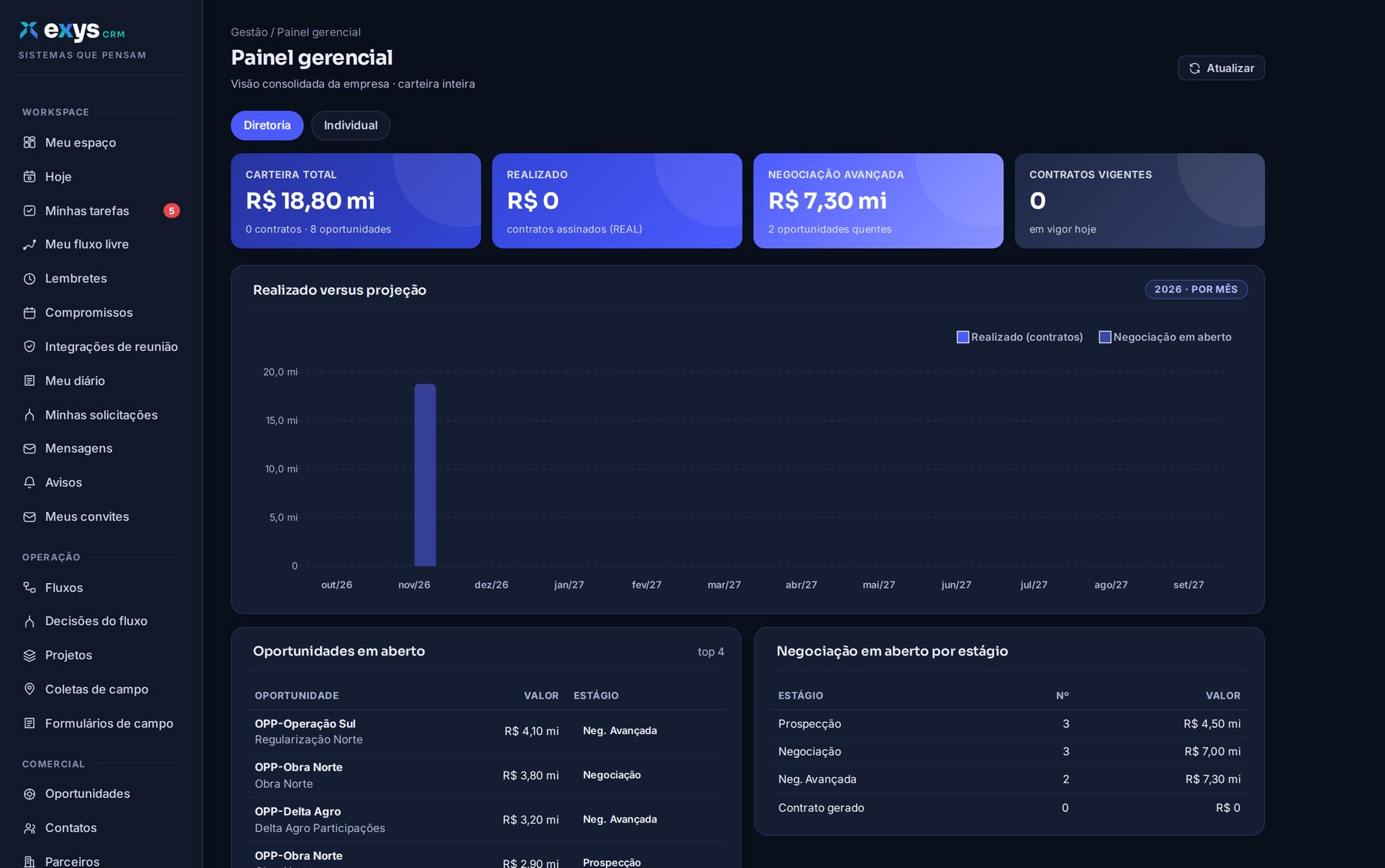Click the Avisos bell icon
Image resolution: width=1385 pixels, height=868 pixels.
click(29, 482)
